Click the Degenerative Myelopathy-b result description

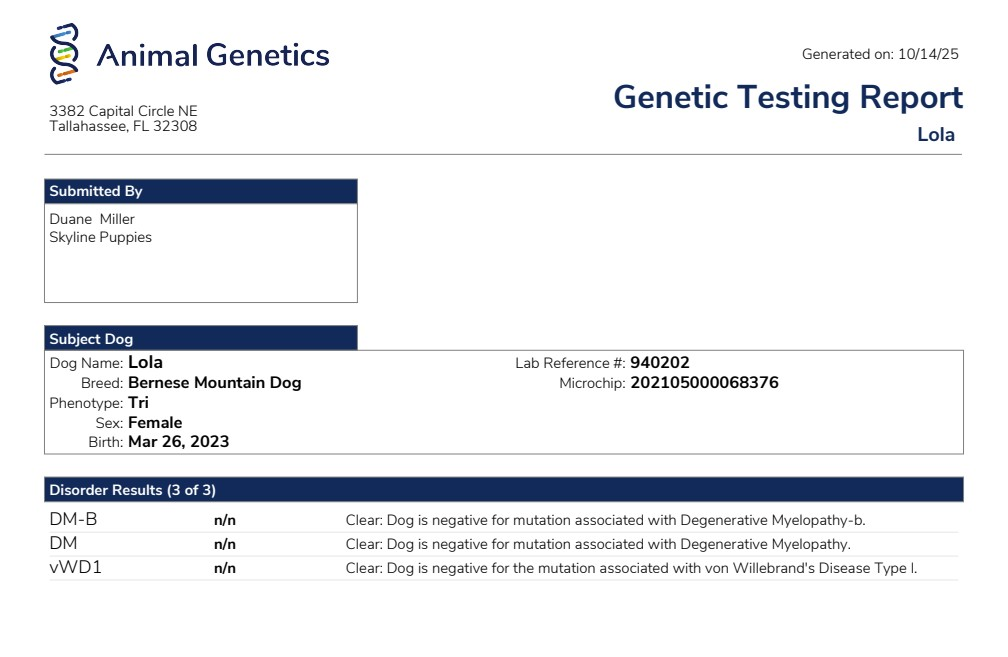pyautogui.click(x=605, y=520)
